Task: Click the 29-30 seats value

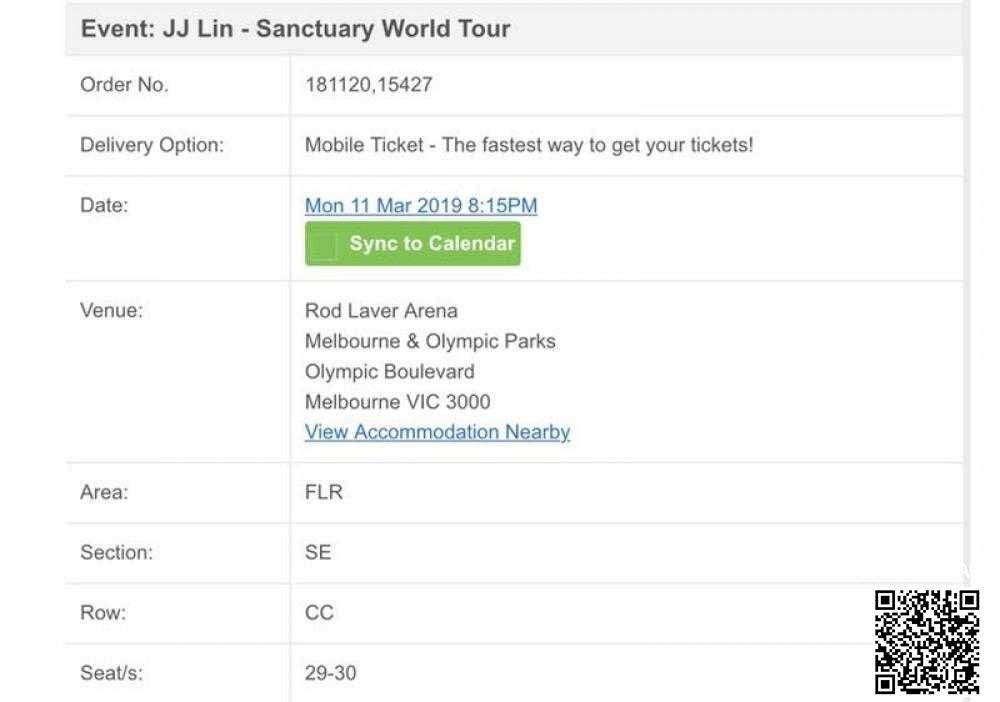Action: tap(330, 673)
